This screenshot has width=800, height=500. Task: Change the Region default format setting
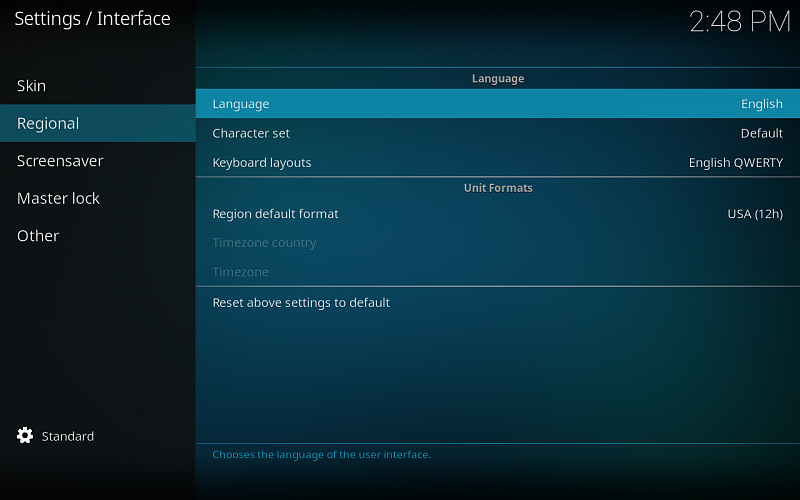click(x=497, y=214)
